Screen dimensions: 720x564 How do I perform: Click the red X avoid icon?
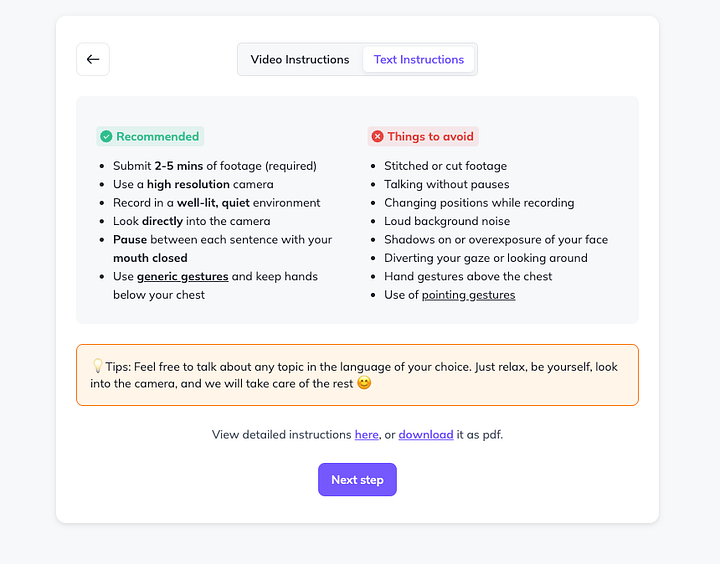[x=377, y=136]
